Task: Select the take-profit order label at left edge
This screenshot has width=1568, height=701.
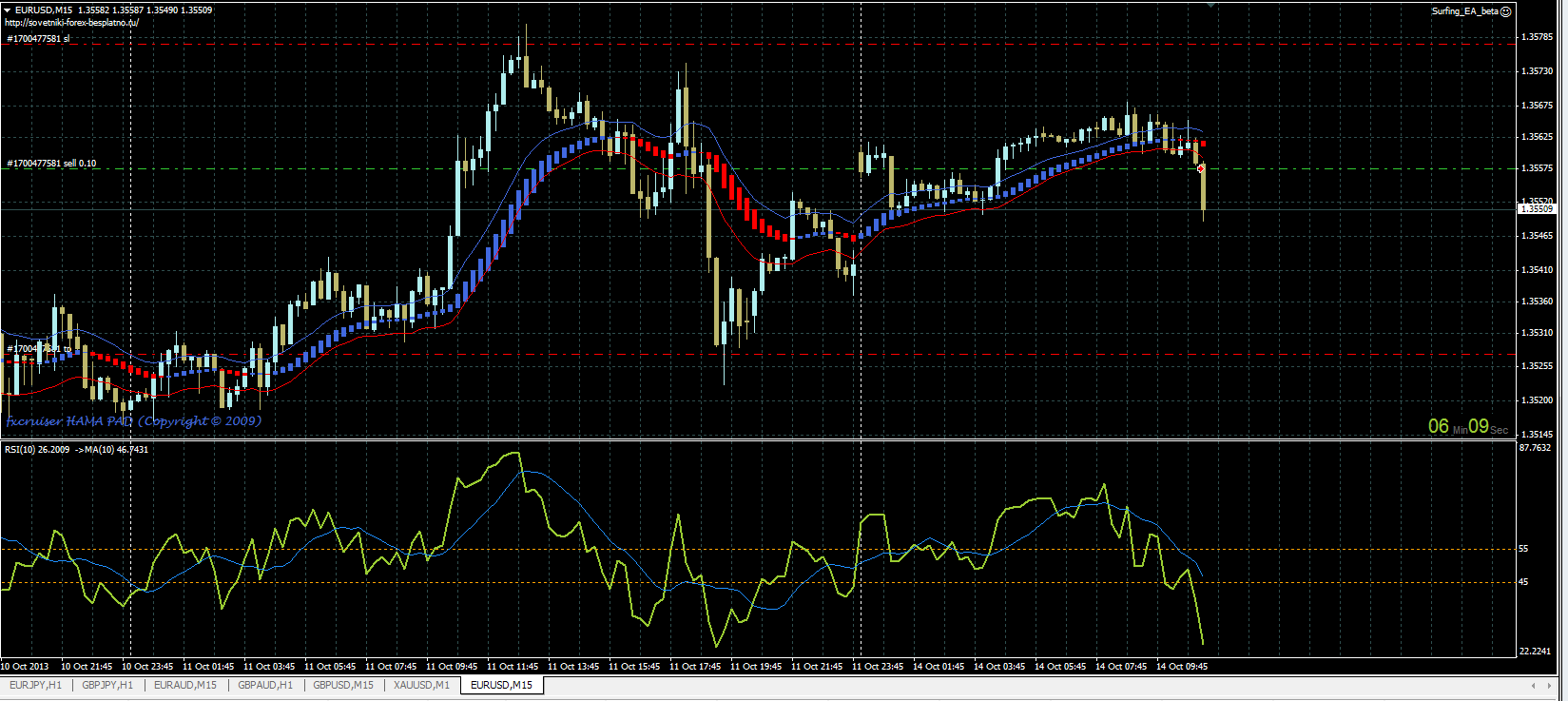Action: pos(38,349)
